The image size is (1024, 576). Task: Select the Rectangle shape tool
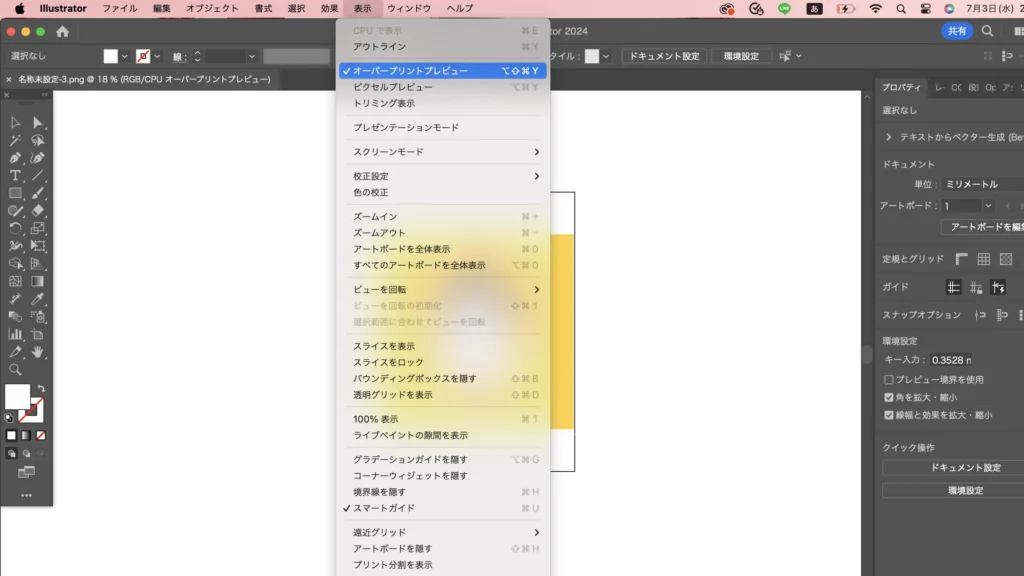[x=15, y=193]
